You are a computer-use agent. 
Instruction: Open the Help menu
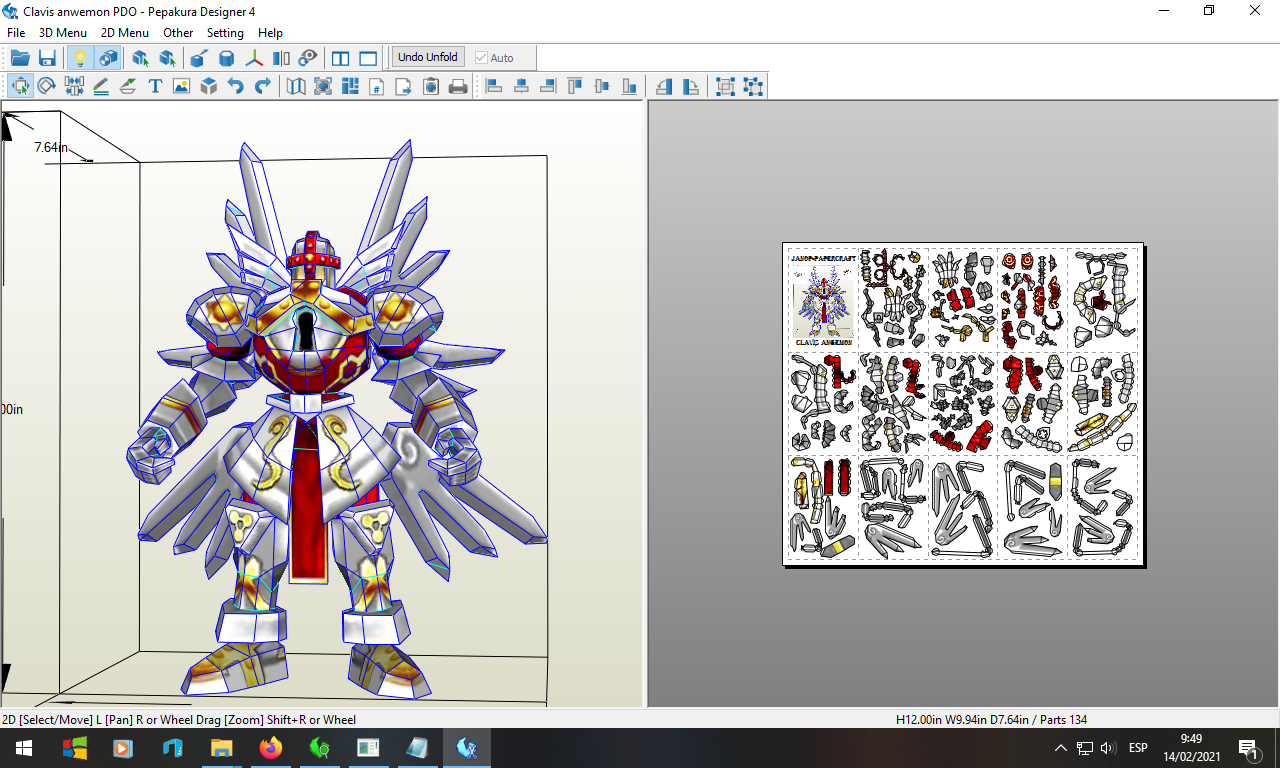point(270,33)
